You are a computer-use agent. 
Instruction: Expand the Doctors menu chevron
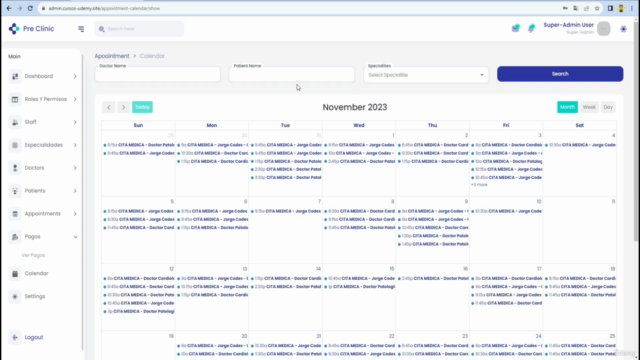point(75,168)
